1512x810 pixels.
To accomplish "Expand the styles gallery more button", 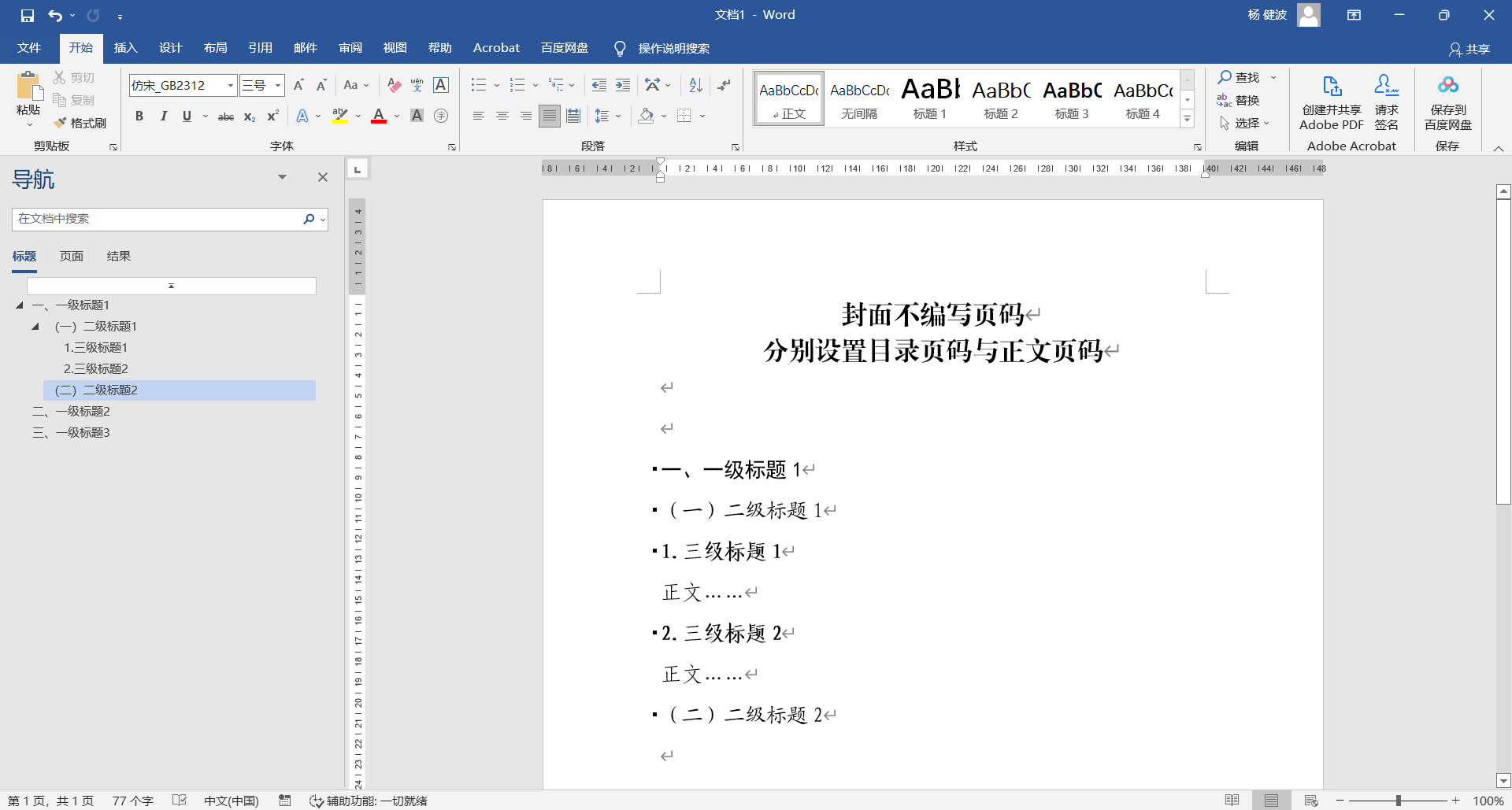I will point(1187,119).
